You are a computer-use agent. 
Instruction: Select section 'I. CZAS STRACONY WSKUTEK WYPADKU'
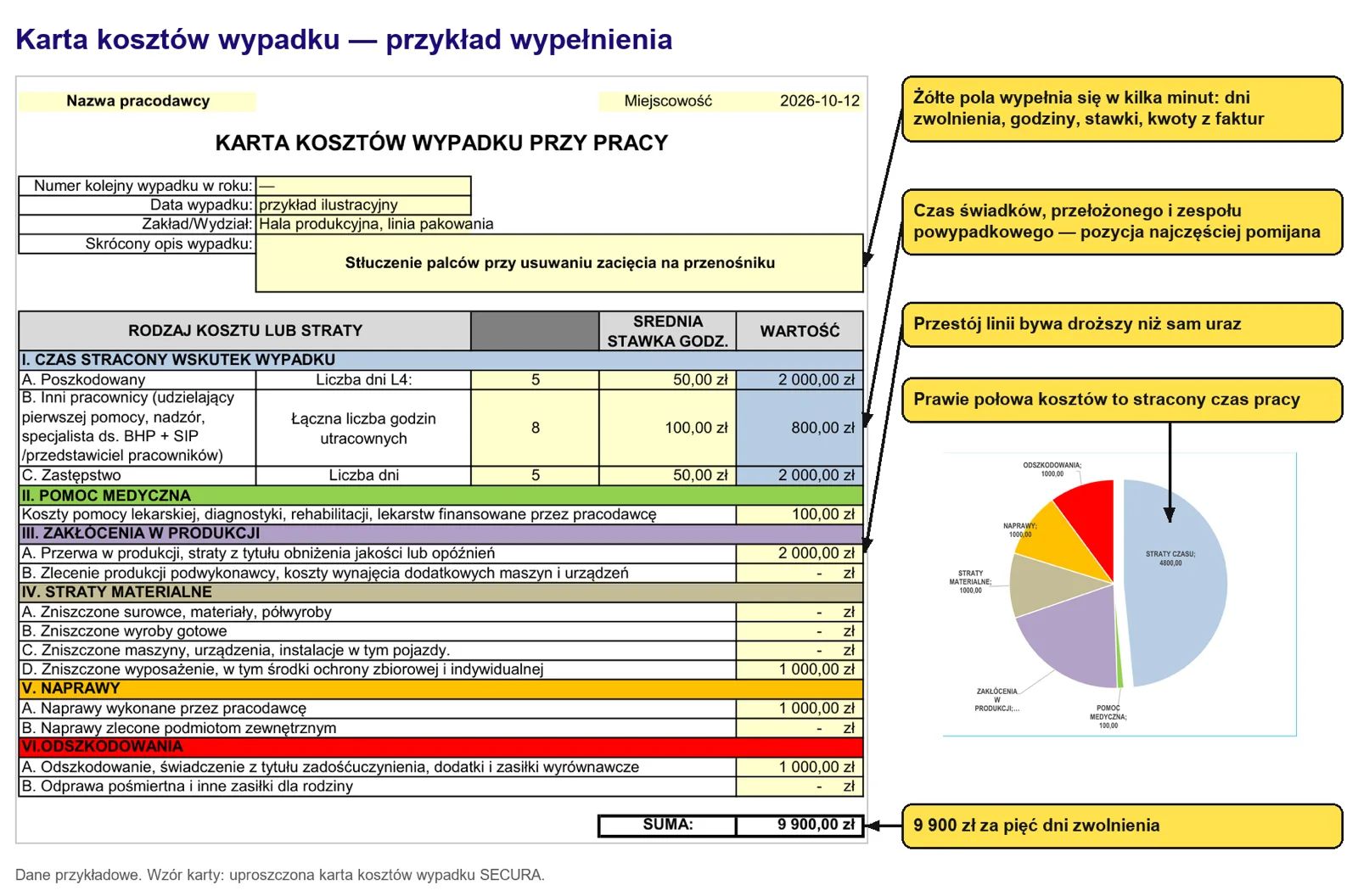441,360
